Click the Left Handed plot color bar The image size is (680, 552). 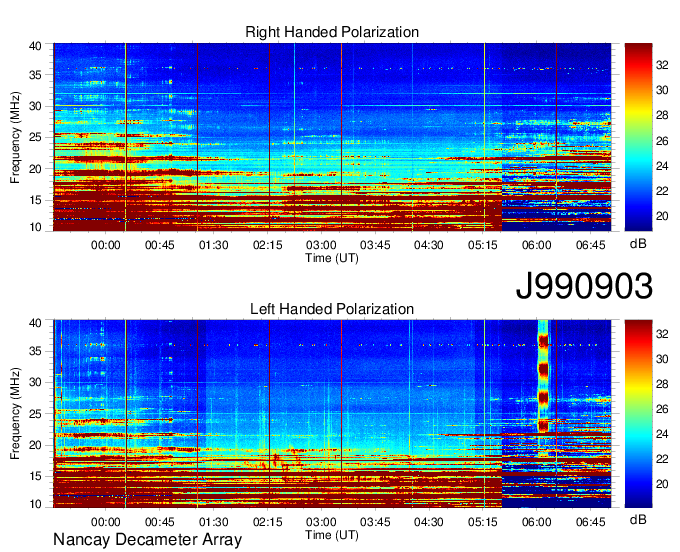pos(638,414)
